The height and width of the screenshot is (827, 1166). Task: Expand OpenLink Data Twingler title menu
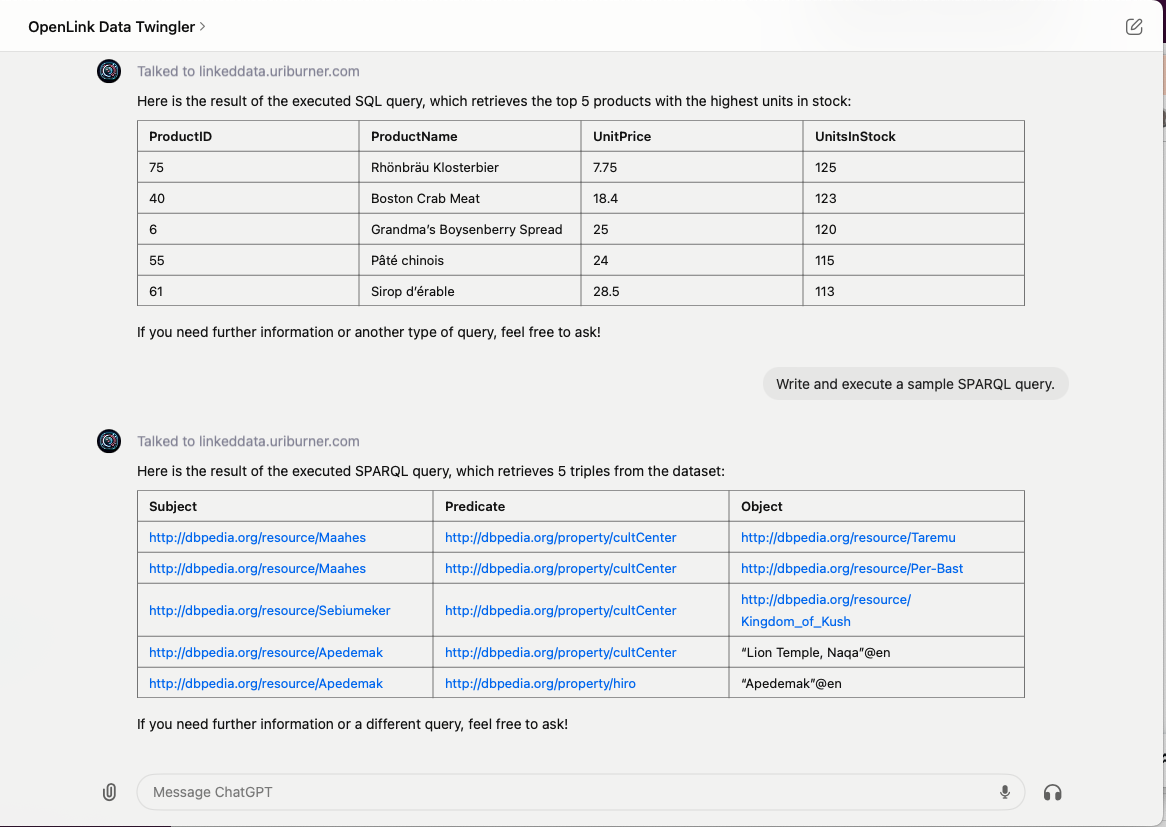[117, 27]
